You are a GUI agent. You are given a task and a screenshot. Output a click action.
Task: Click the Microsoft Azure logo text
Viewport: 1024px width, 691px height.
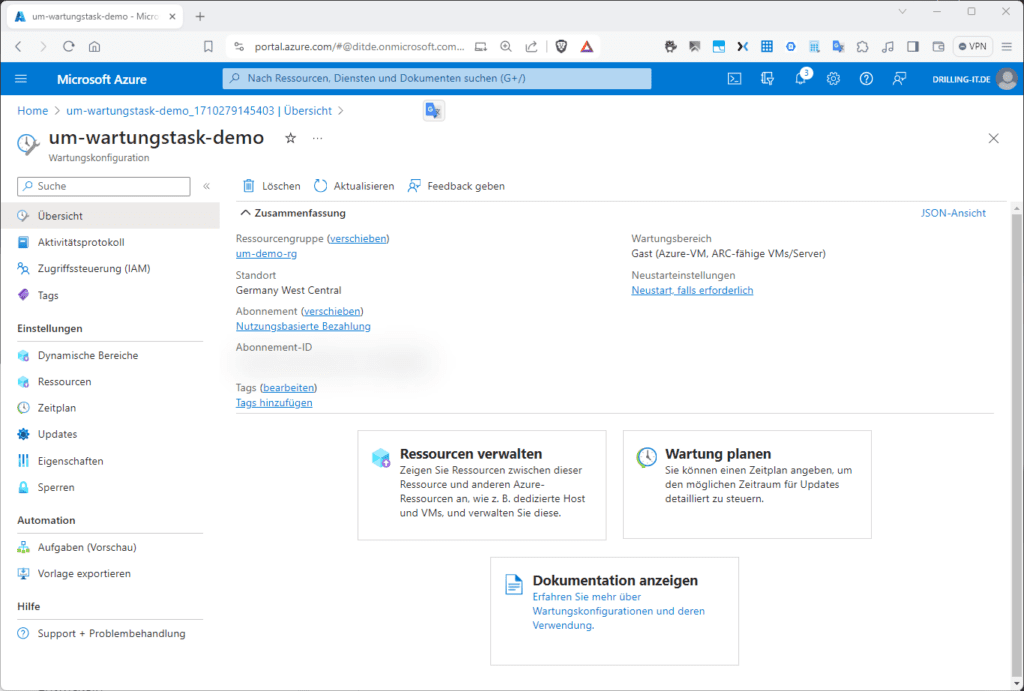pos(102,80)
